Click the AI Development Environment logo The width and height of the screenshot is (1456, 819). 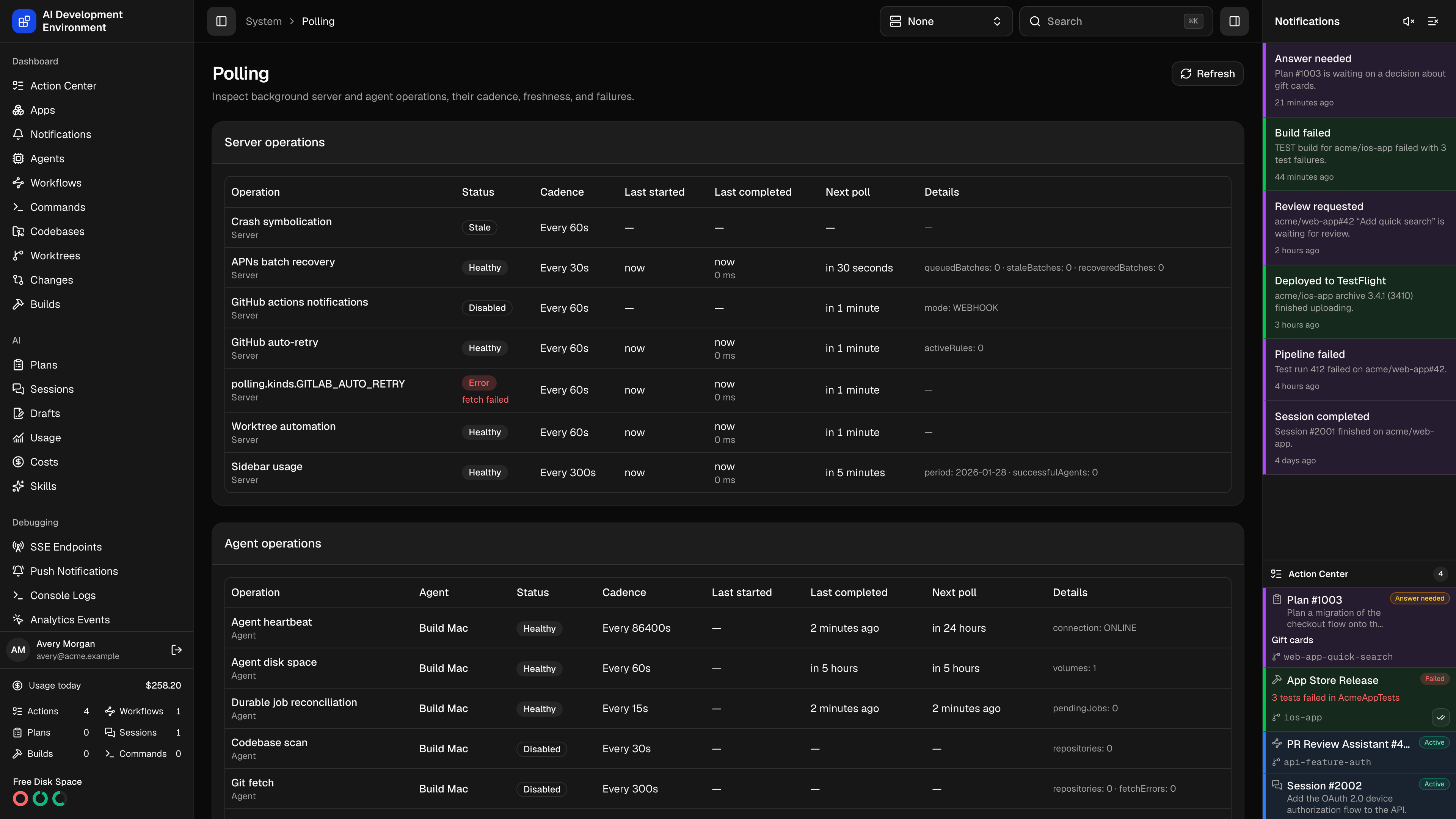(24, 22)
